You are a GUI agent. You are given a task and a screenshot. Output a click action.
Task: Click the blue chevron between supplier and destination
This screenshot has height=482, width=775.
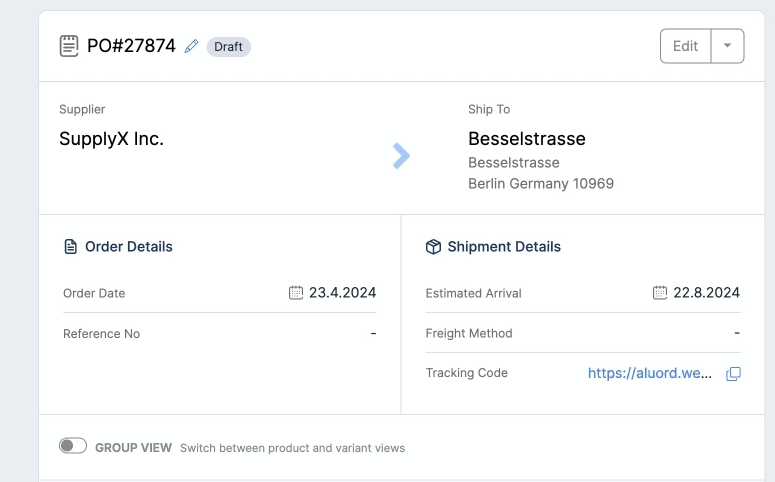coord(401,156)
